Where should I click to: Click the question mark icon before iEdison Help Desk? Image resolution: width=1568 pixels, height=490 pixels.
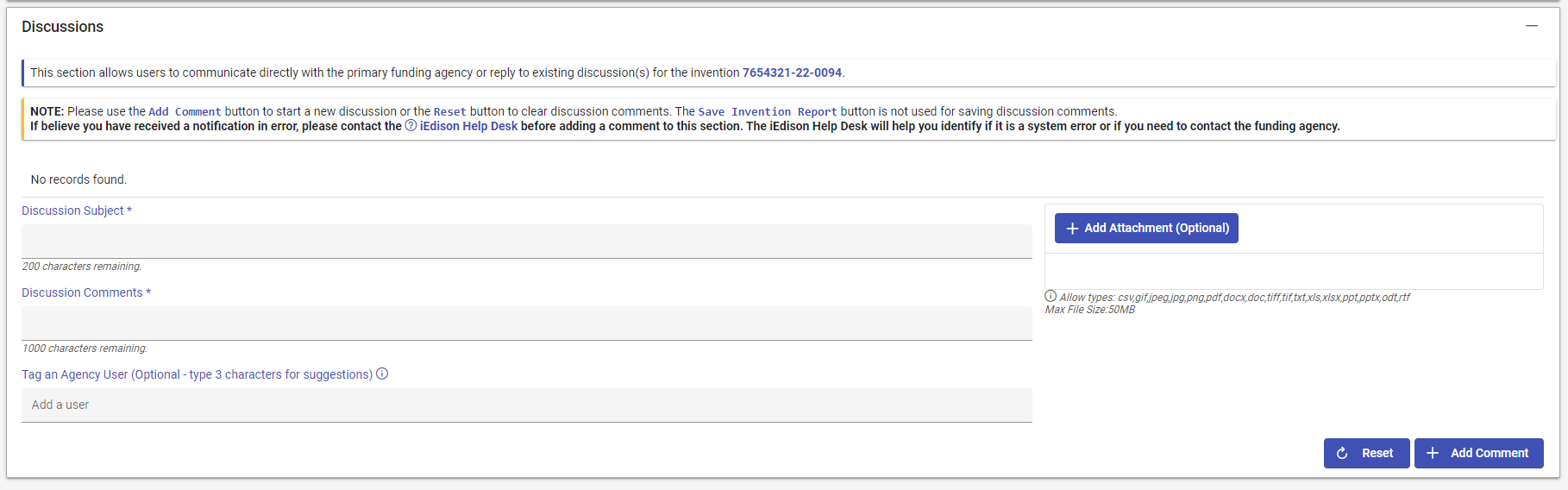coord(411,125)
